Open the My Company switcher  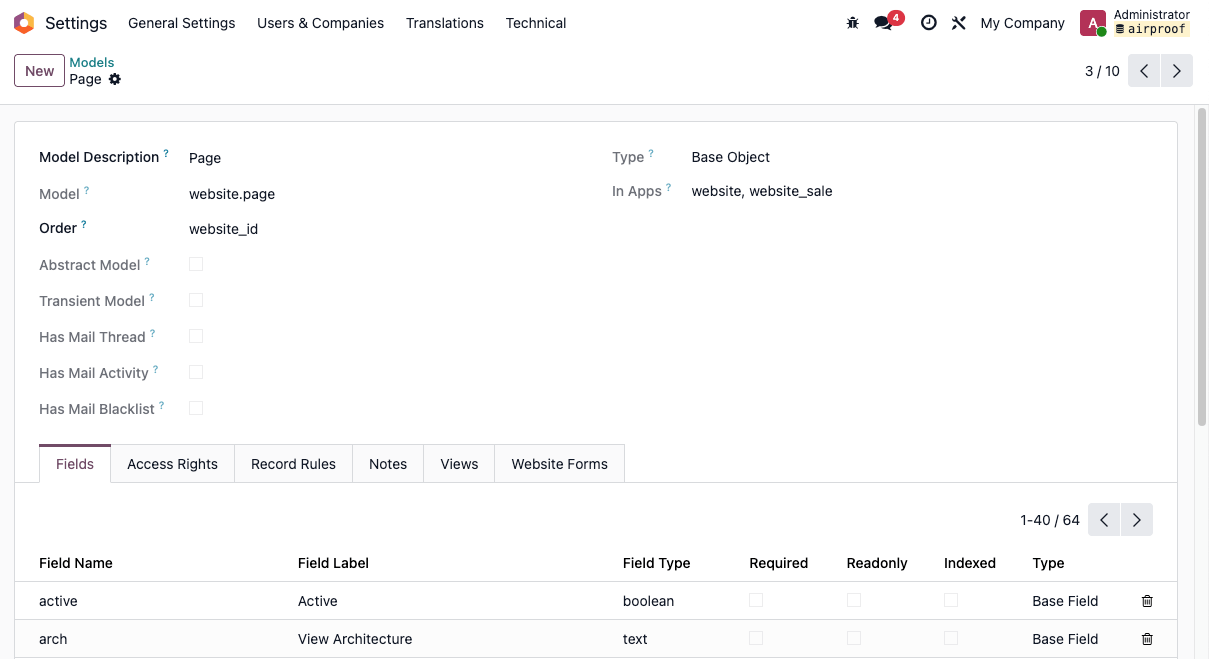point(1022,22)
